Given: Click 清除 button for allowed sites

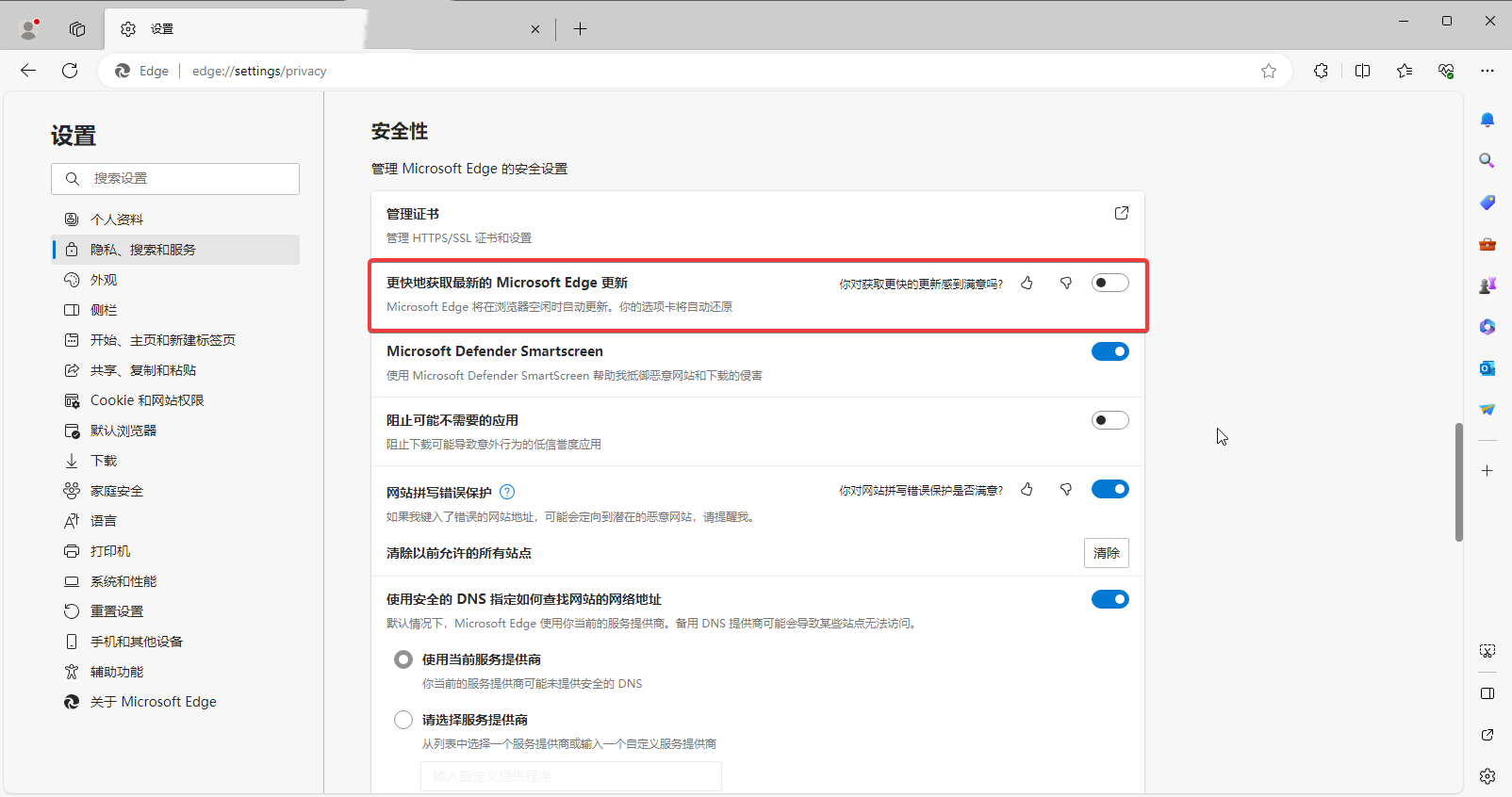Looking at the screenshot, I should pos(1107,553).
